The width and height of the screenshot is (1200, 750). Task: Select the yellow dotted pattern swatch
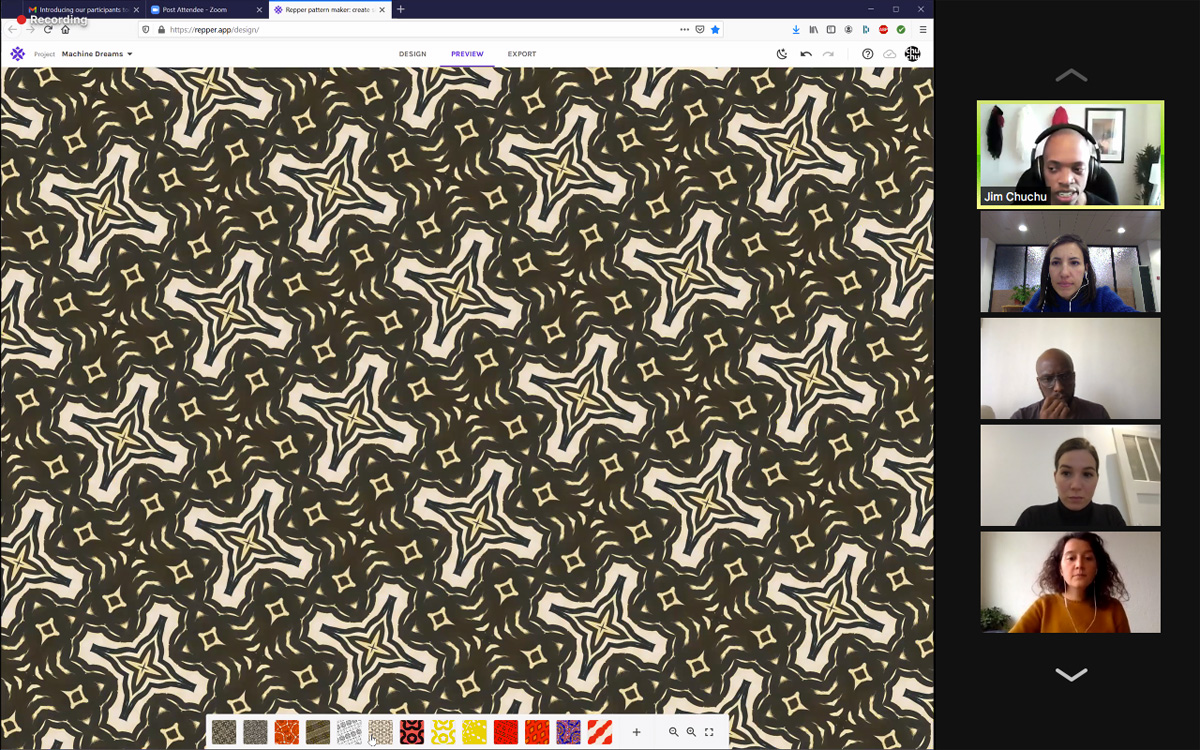tap(474, 732)
